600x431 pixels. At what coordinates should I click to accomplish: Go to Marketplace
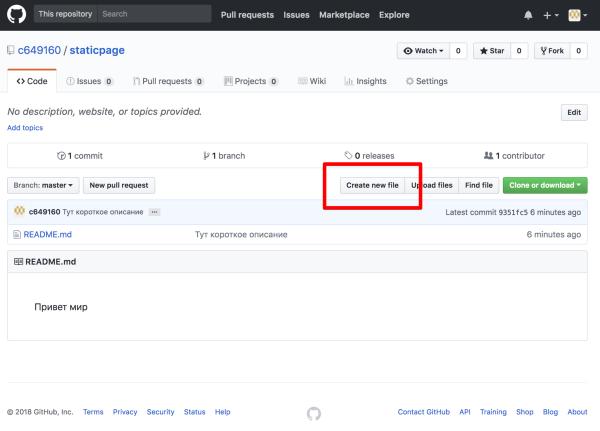pyautogui.click(x=344, y=15)
